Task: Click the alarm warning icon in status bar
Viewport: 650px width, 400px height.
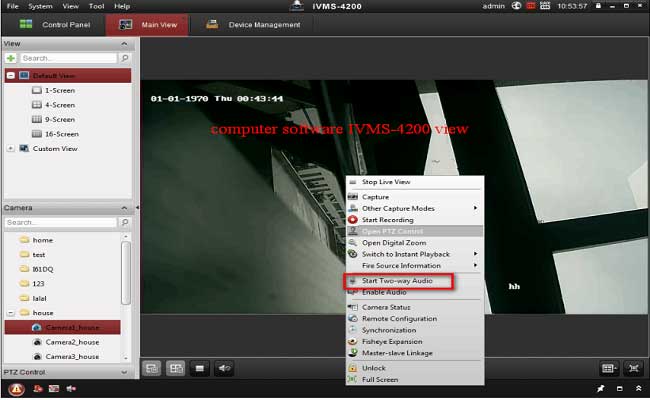Action: click(16, 388)
